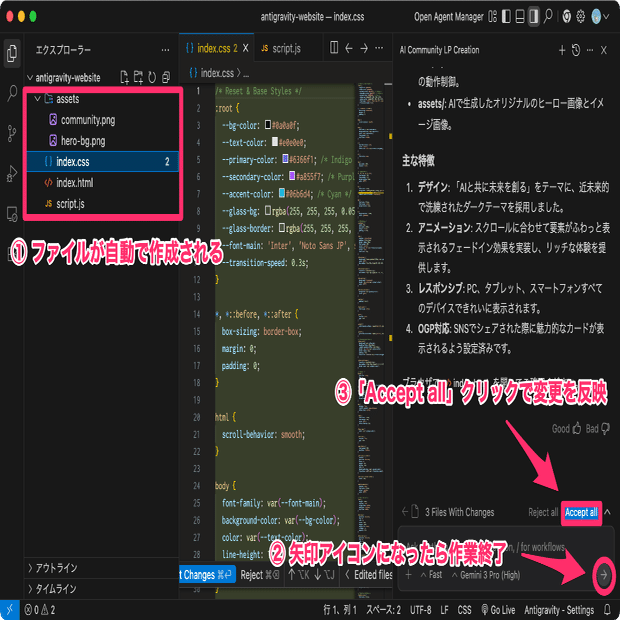This screenshot has height=620, width=620.
Task: Click Open Agent Manager
Action: (448, 17)
